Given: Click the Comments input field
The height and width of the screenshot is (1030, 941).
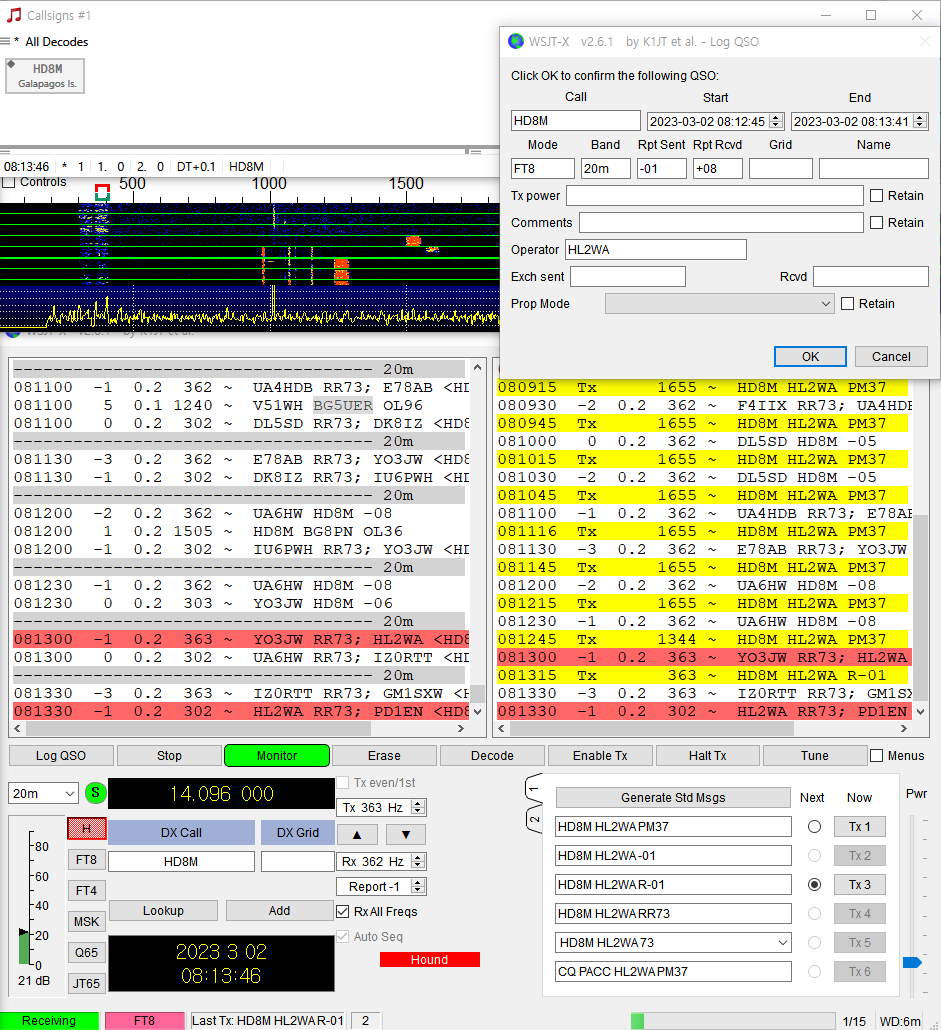Looking at the screenshot, I should [720, 223].
